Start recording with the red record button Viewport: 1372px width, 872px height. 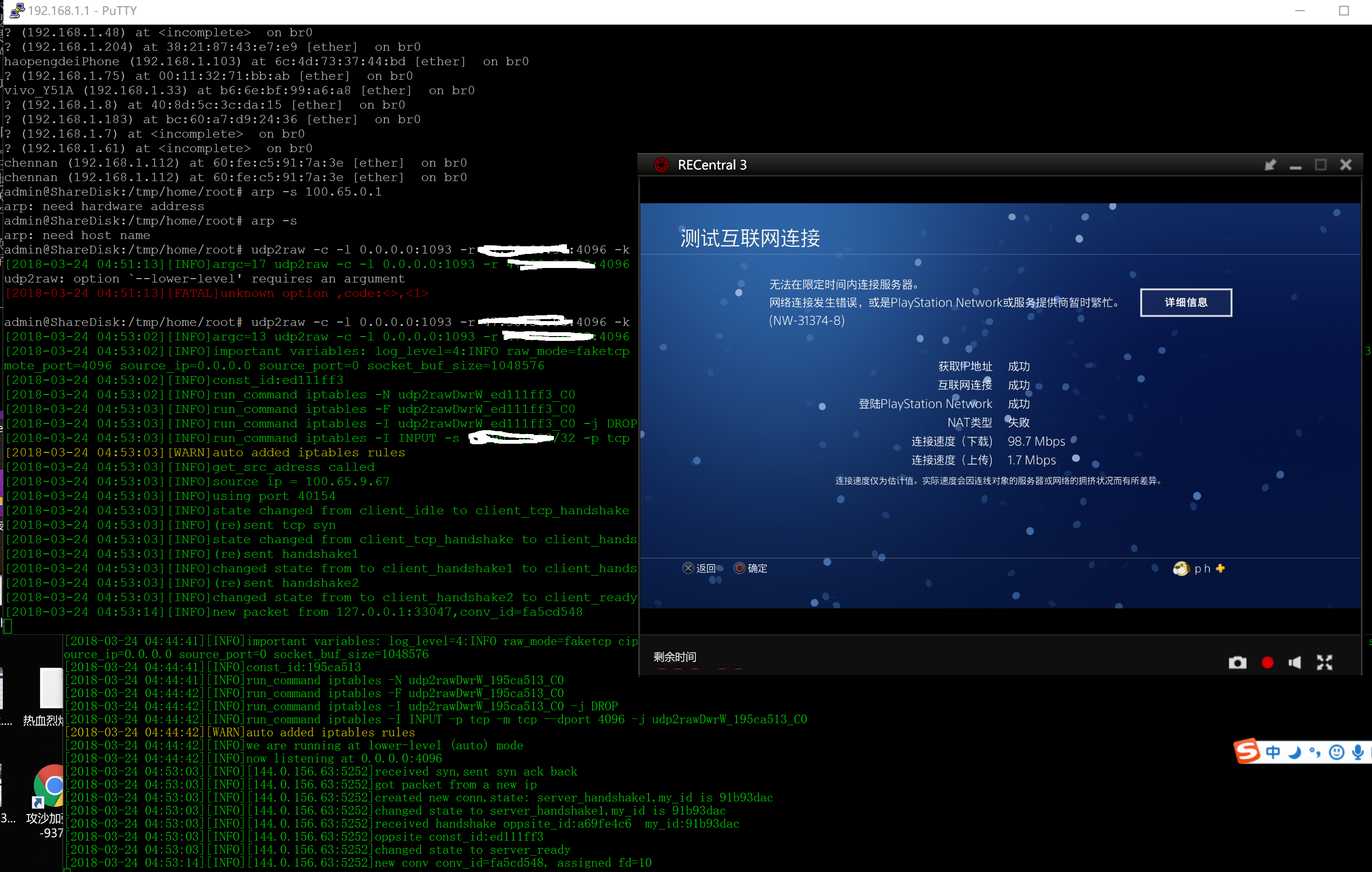coord(1267,662)
